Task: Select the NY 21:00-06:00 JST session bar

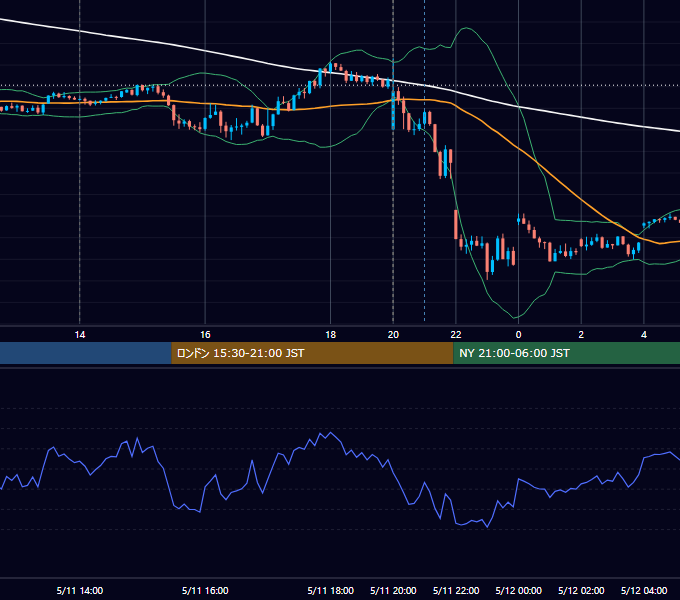Action: (x=566, y=353)
